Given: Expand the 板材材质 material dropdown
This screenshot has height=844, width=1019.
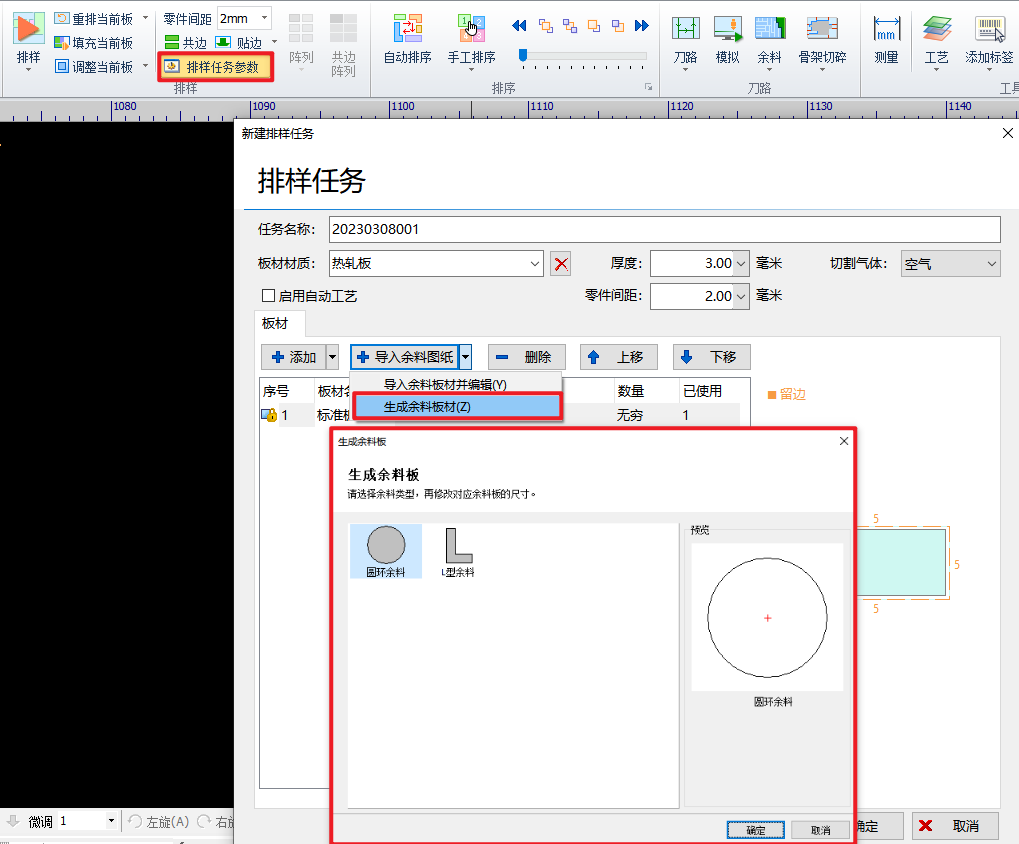Looking at the screenshot, I should (x=535, y=264).
